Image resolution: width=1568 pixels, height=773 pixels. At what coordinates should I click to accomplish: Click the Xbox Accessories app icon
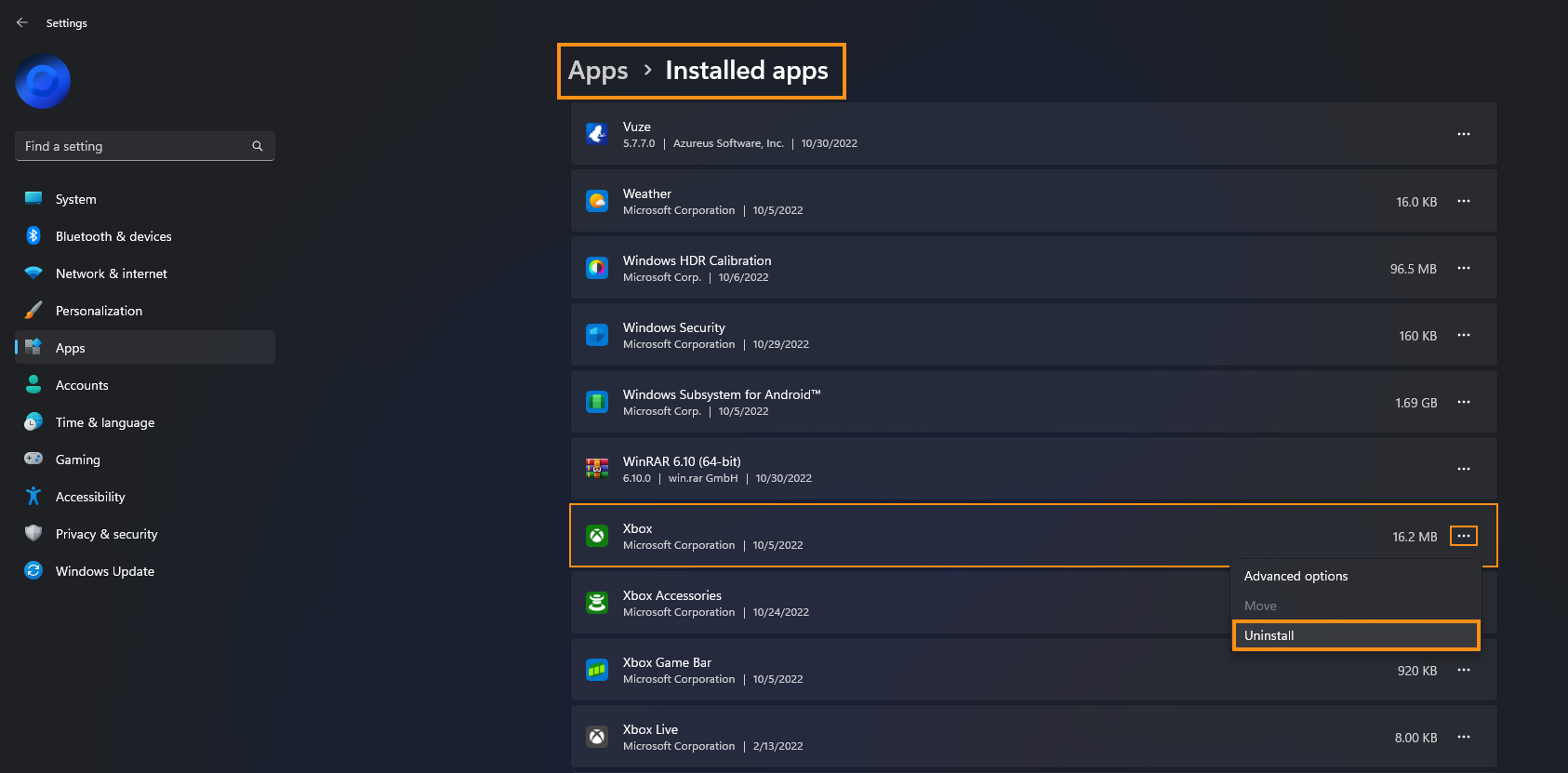[x=597, y=603]
